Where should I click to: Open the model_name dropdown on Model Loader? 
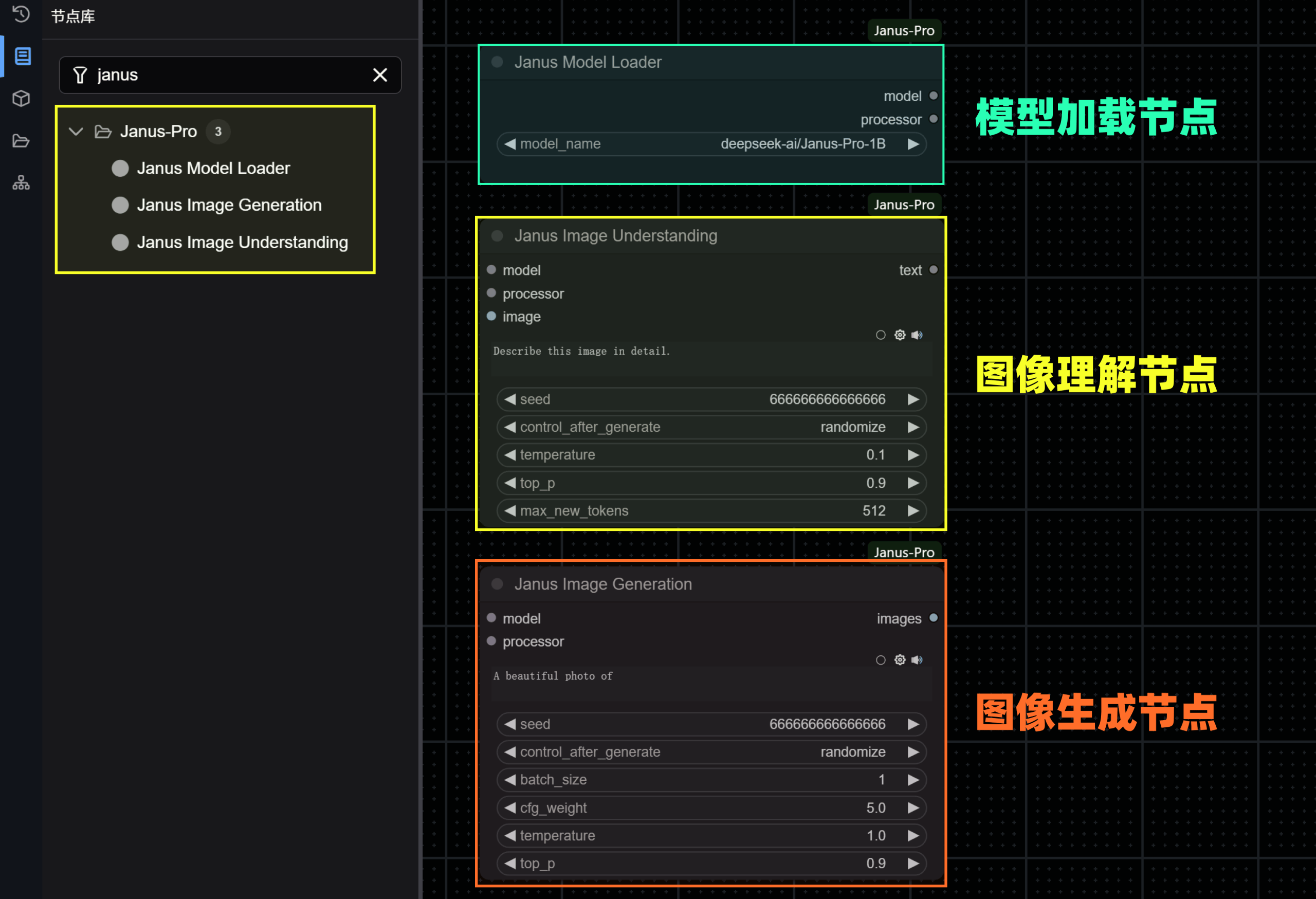[711, 144]
